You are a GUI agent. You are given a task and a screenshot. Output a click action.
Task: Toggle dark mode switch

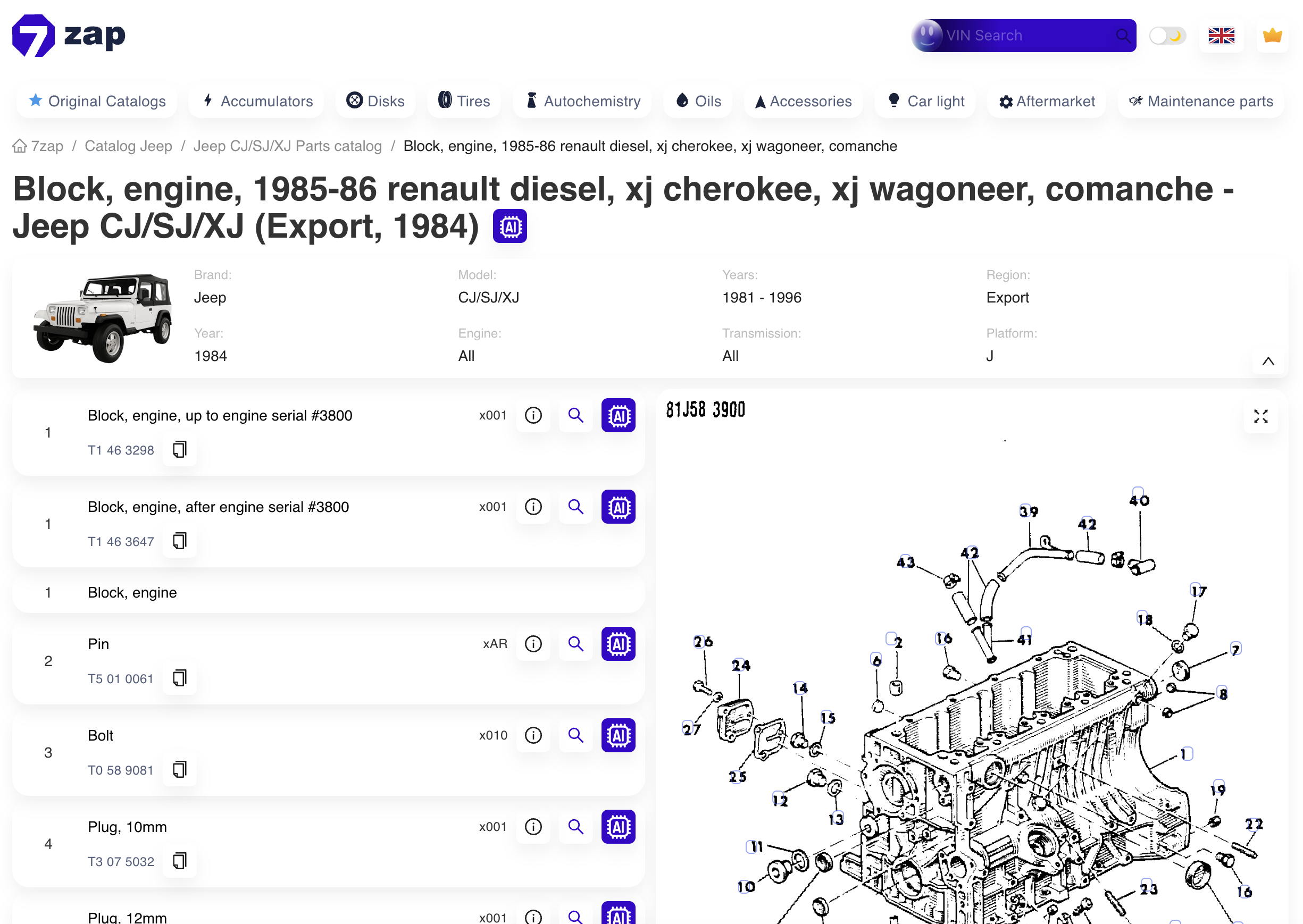(x=1167, y=35)
